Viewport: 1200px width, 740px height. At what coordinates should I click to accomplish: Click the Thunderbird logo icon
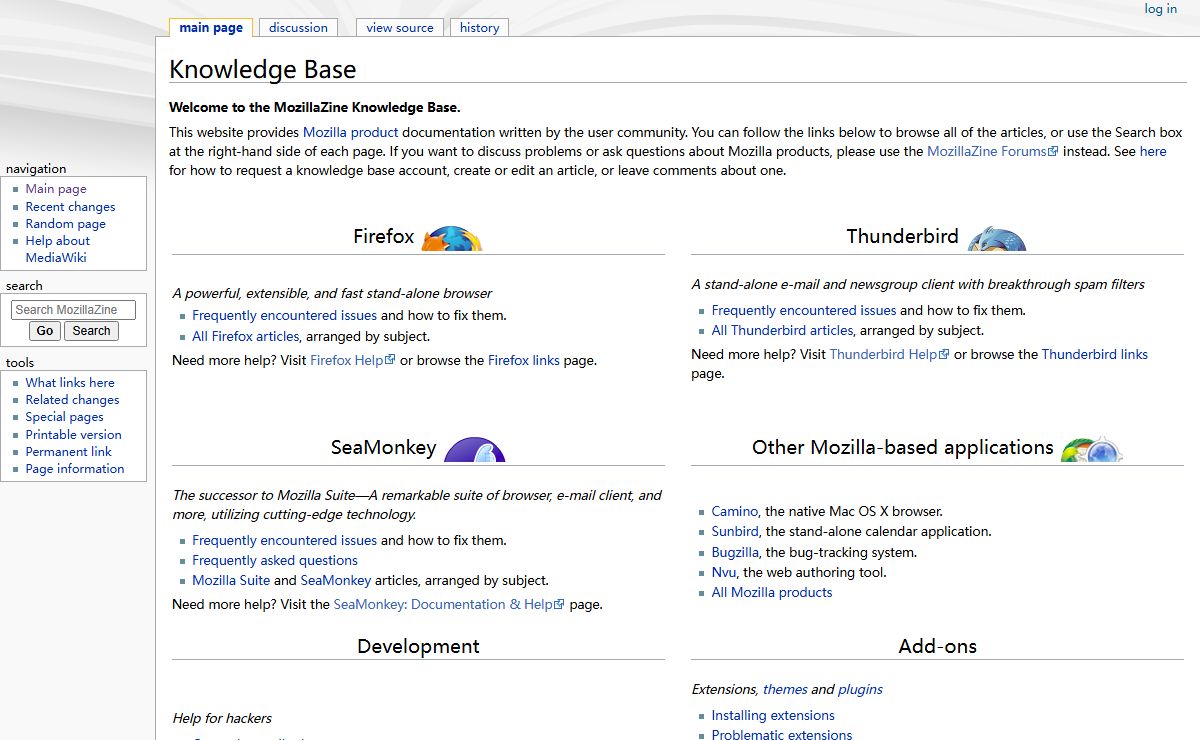(997, 238)
